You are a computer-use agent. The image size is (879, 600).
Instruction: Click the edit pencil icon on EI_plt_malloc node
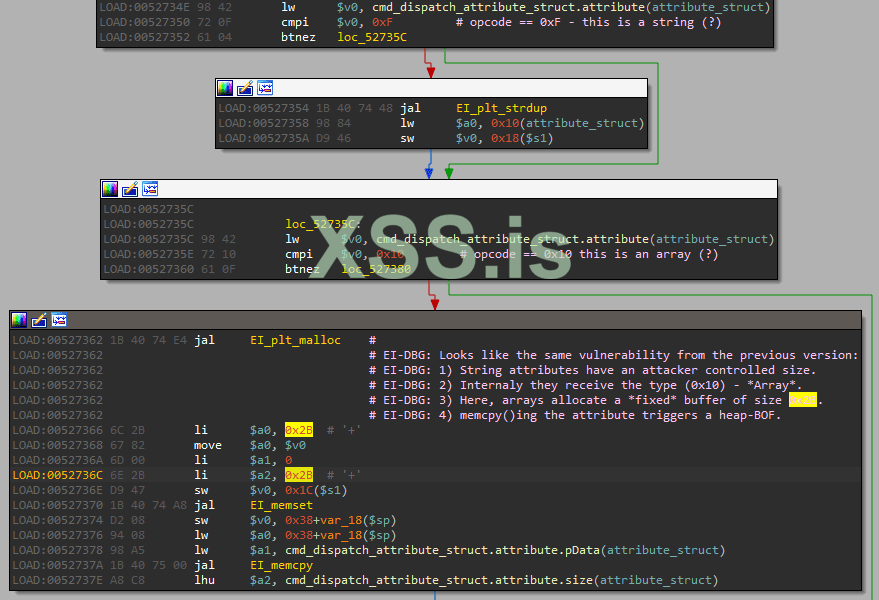pyautogui.click(x=39, y=320)
